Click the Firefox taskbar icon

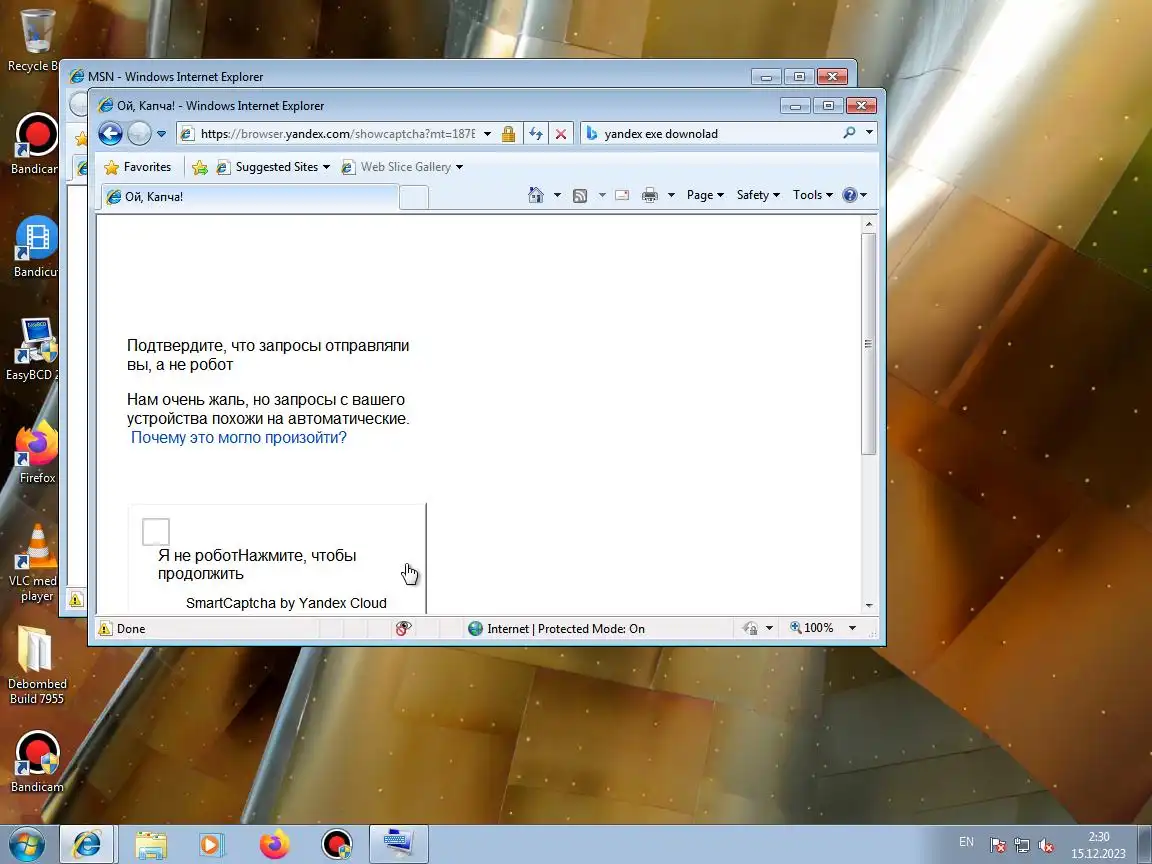pos(275,845)
